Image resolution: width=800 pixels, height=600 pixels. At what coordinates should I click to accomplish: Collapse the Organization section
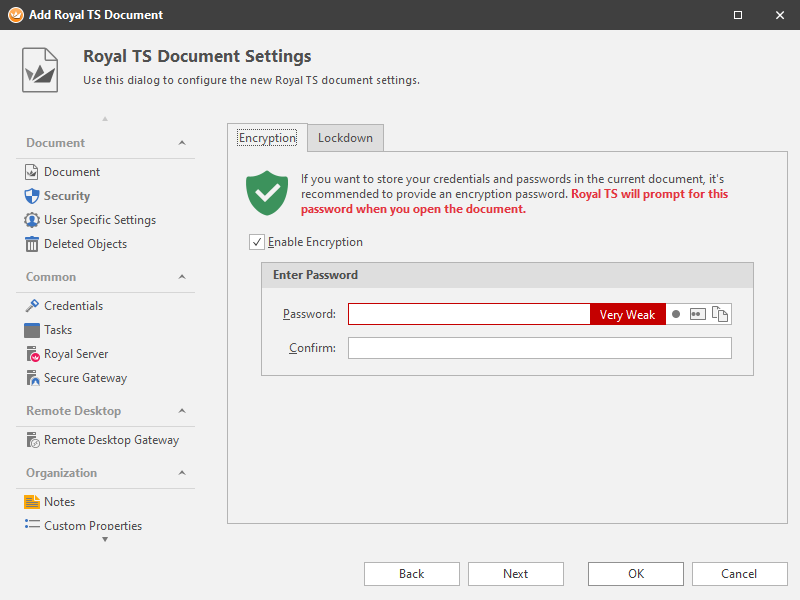click(x=182, y=473)
